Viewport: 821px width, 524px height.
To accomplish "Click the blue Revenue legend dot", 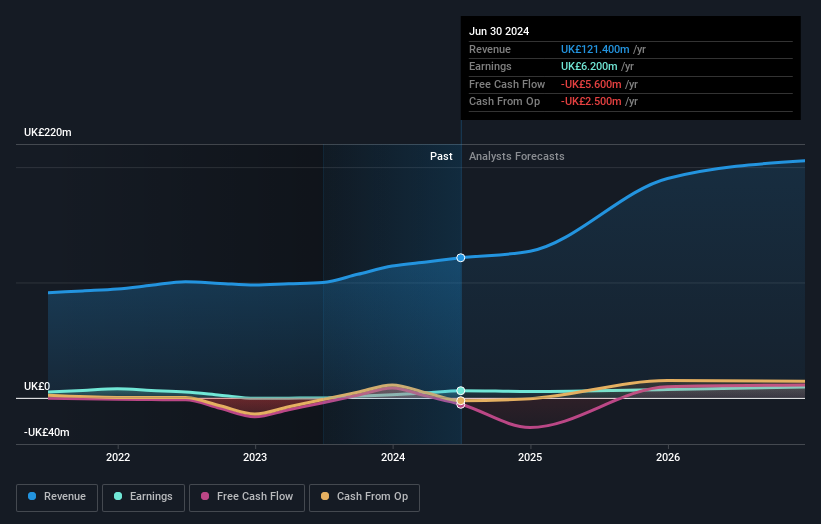I will [32, 496].
